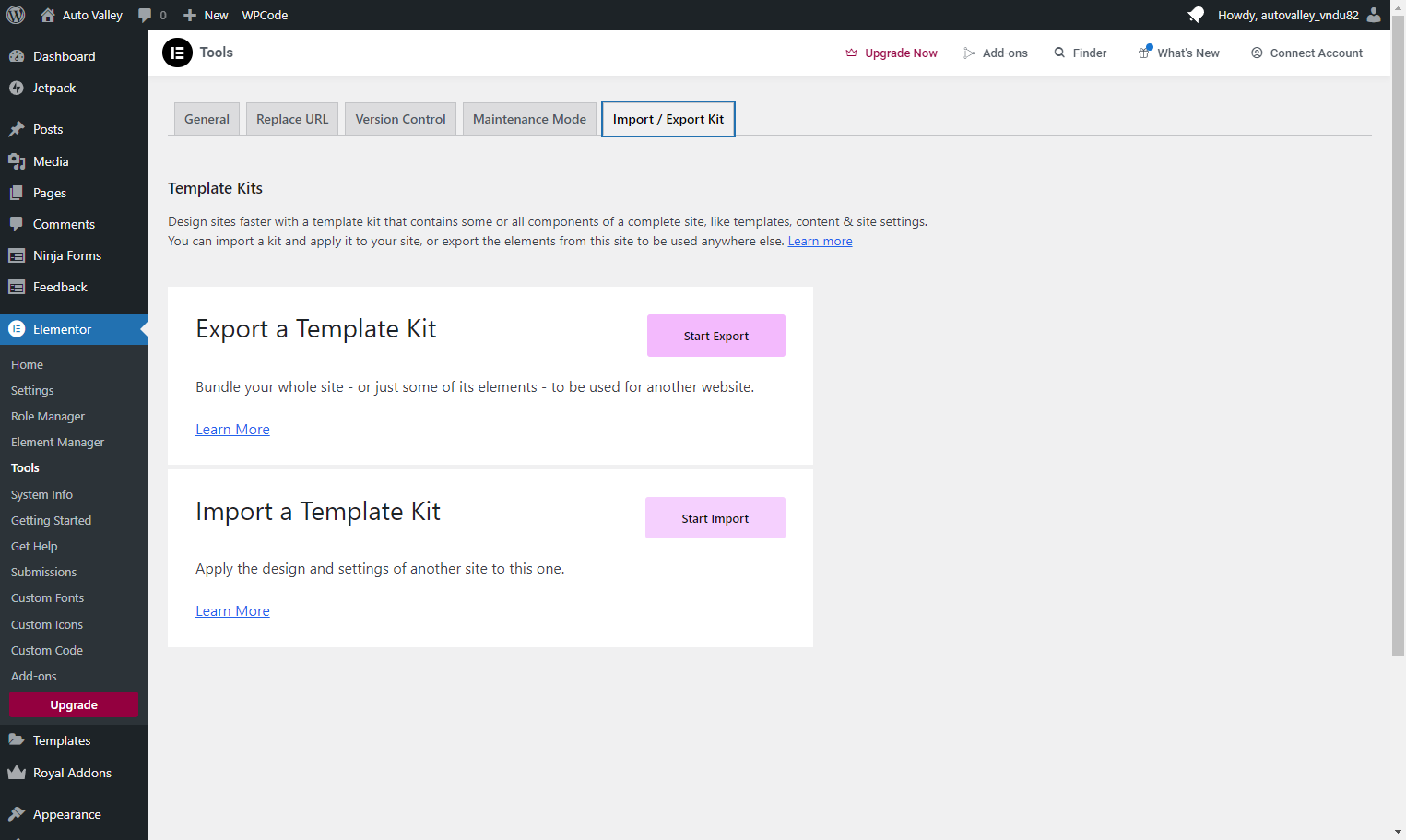Open the comments bubble icon in admin bar

click(145, 15)
